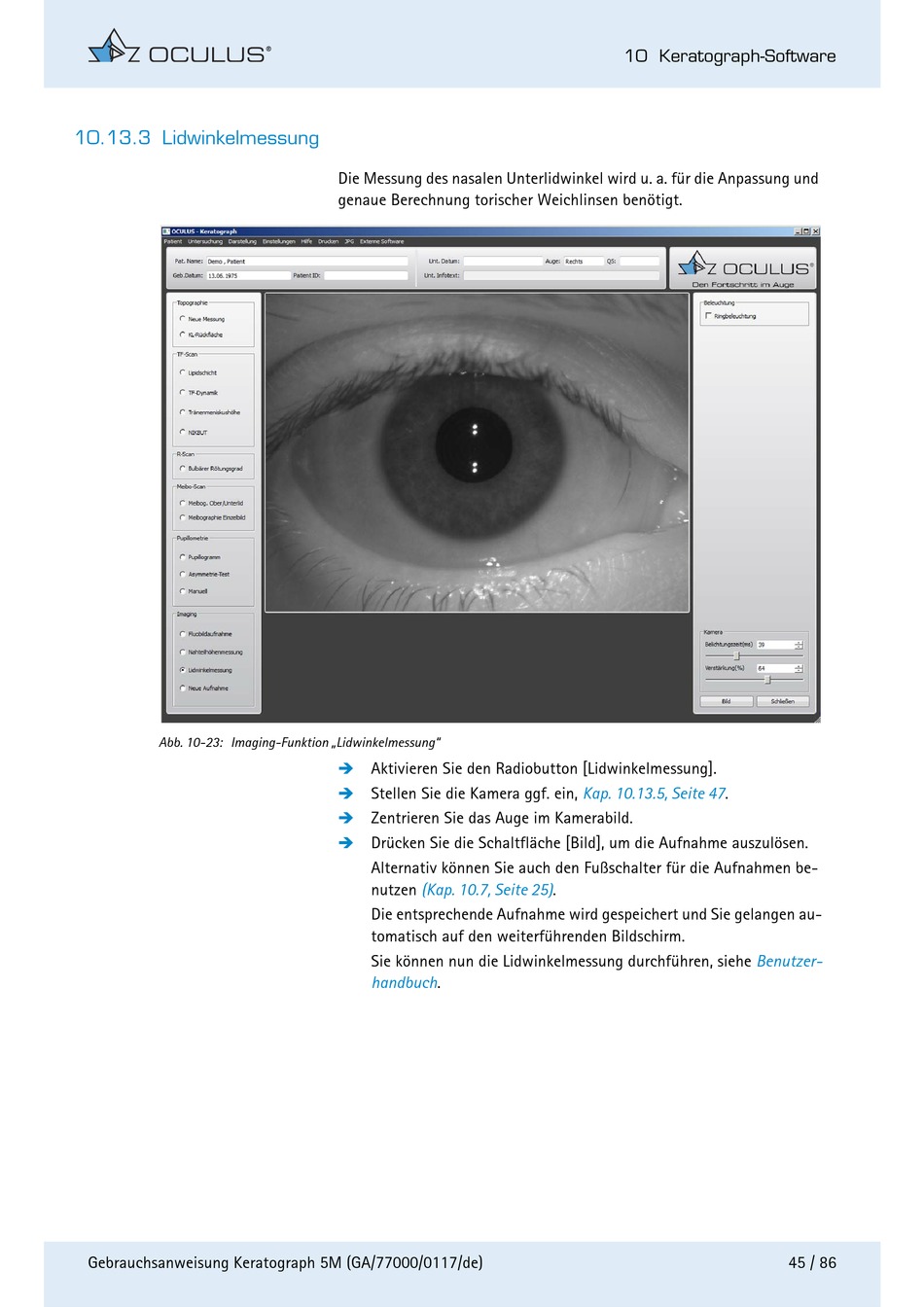Open the Drucken menu

pyautogui.click(x=328, y=241)
